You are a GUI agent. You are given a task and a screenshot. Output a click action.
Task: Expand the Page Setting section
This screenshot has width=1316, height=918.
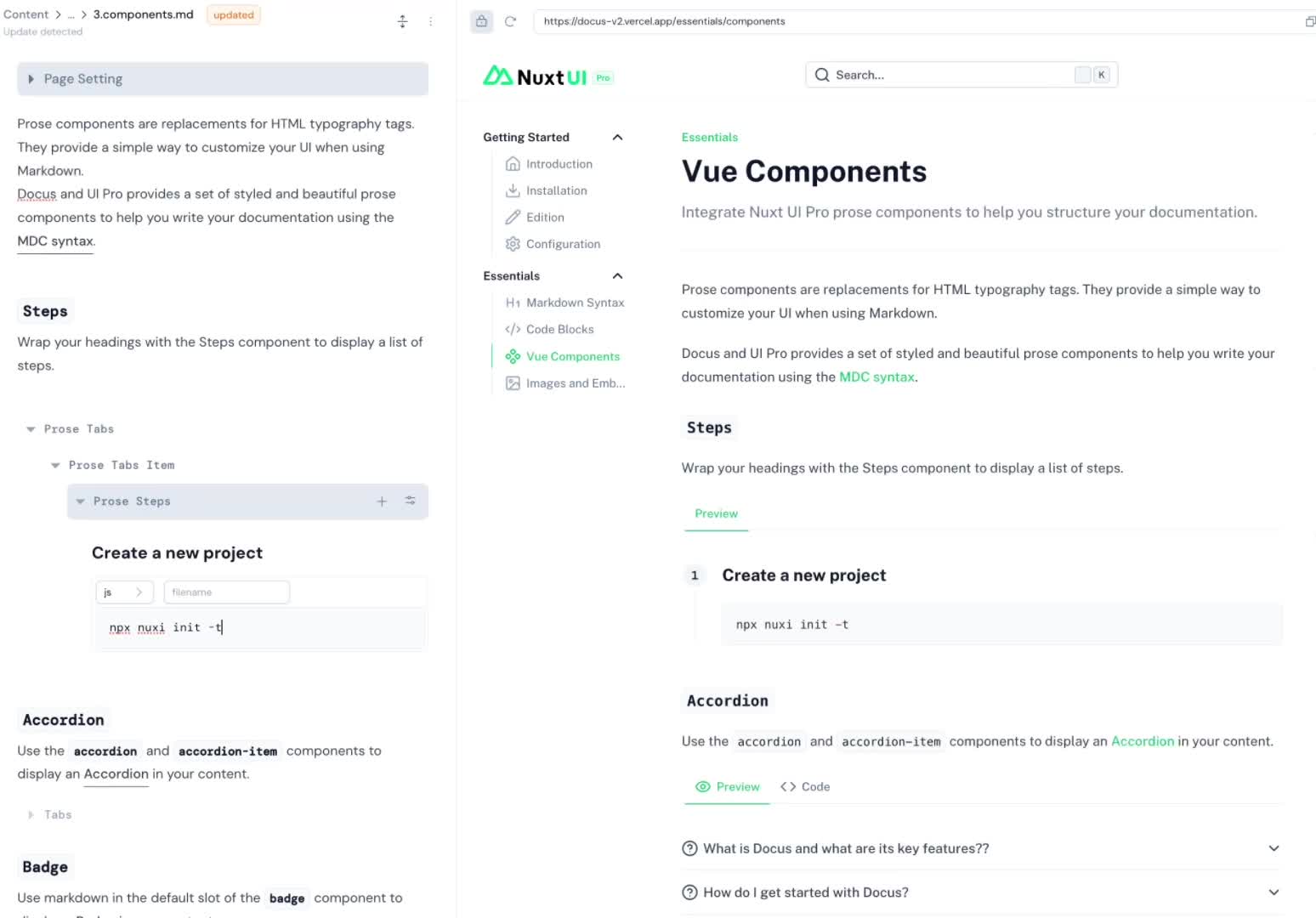coord(223,79)
